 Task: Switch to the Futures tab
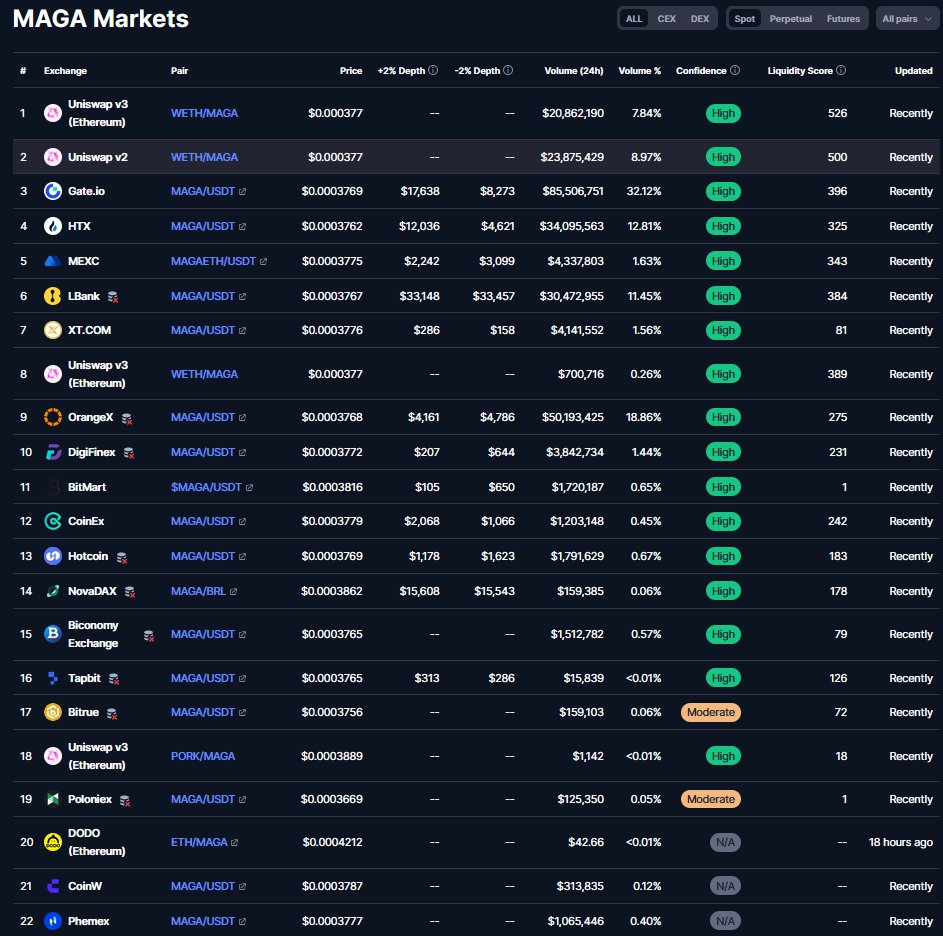pyautogui.click(x=843, y=18)
